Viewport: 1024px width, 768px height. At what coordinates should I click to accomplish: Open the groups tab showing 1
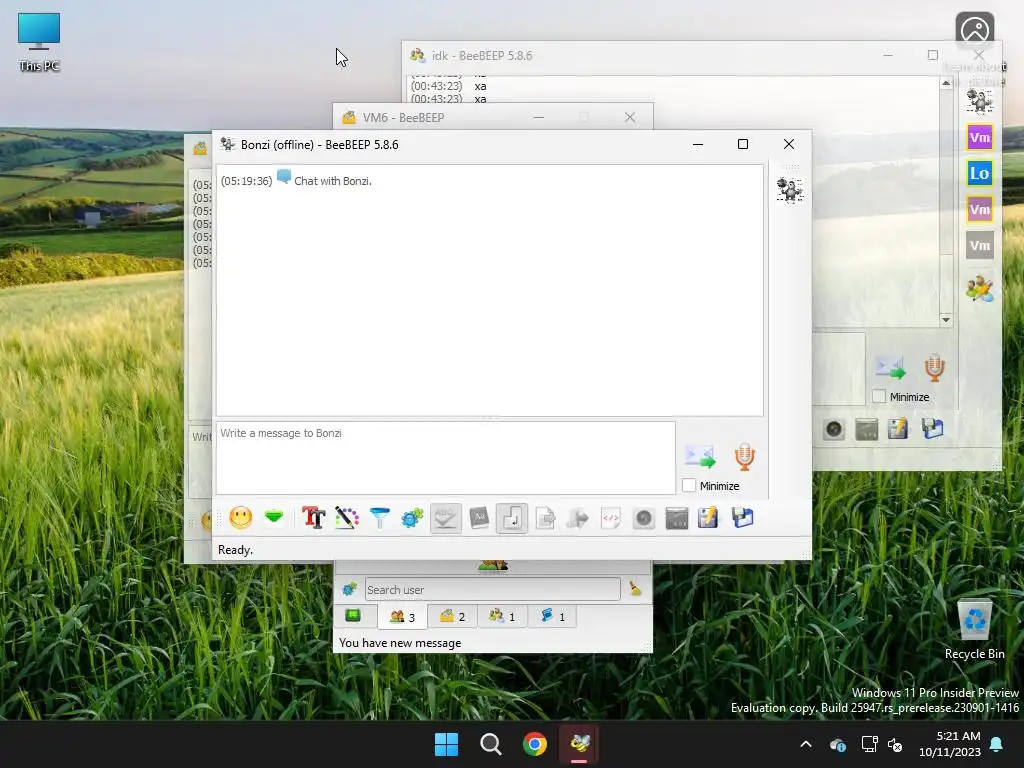[502, 616]
